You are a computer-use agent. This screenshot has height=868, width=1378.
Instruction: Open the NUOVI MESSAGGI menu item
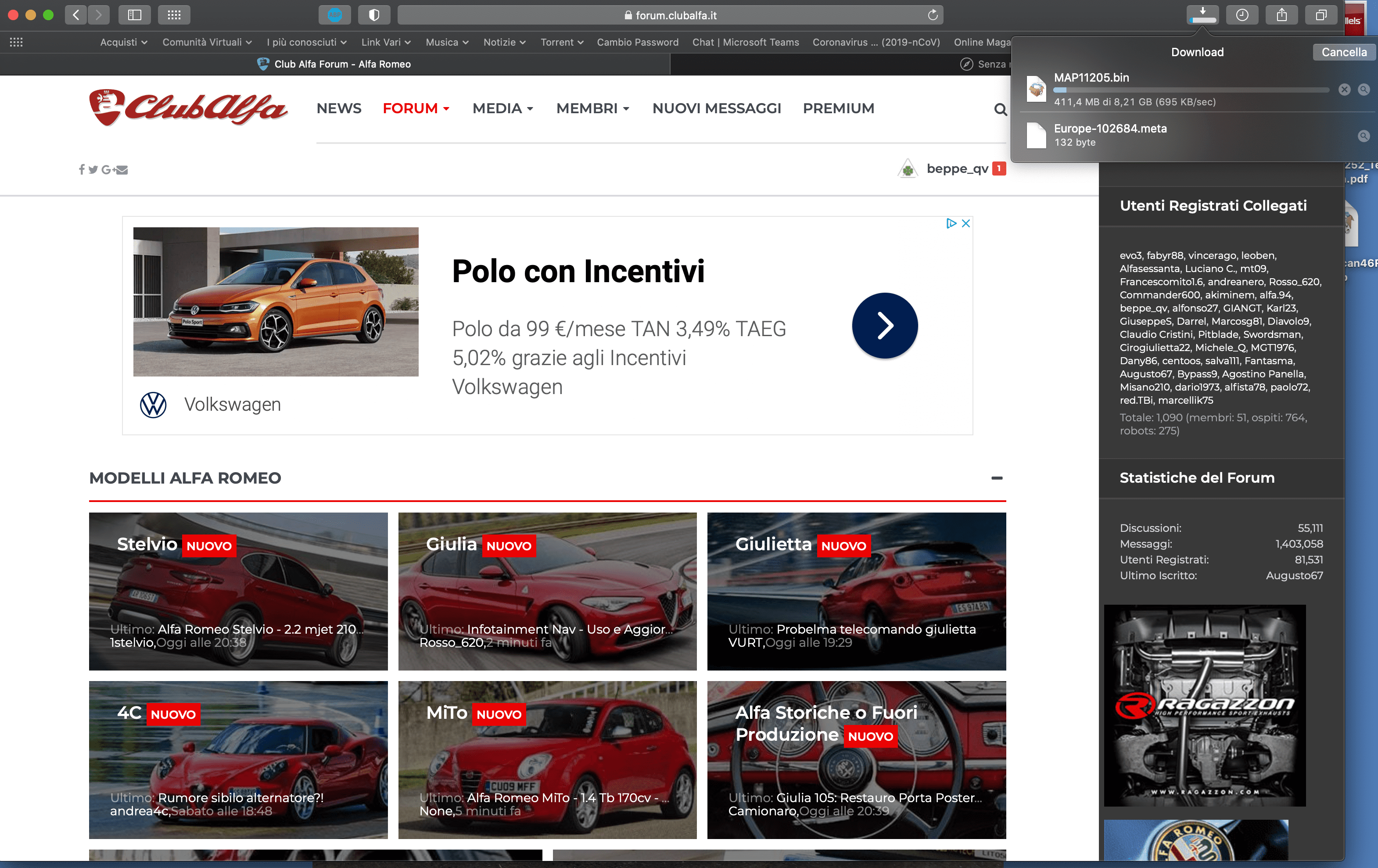click(x=717, y=108)
